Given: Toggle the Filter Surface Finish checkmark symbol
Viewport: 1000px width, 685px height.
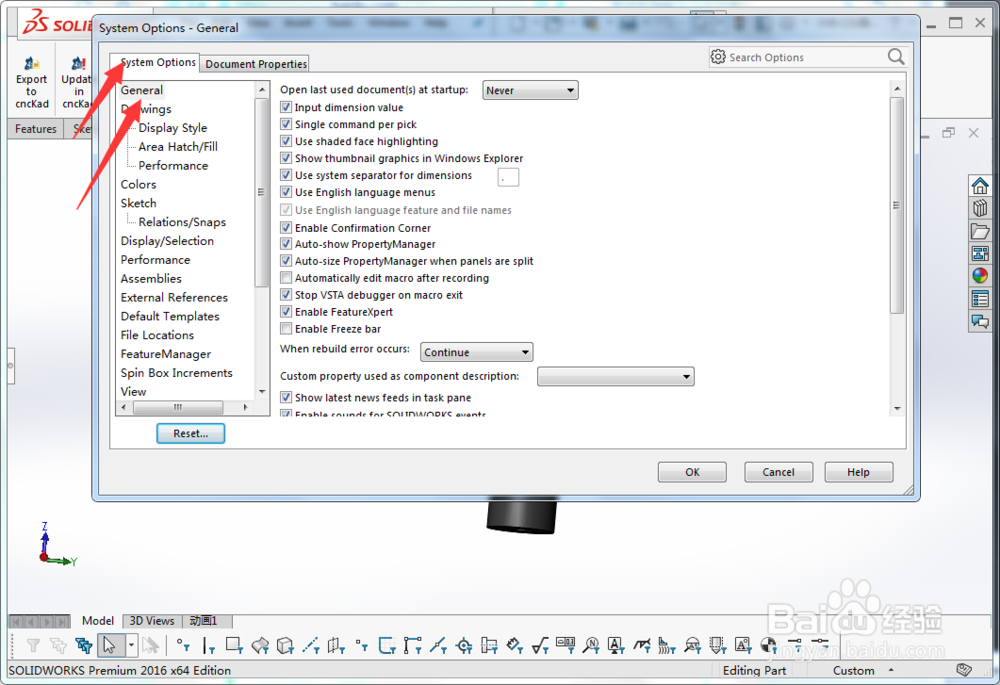Looking at the screenshot, I should 540,645.
